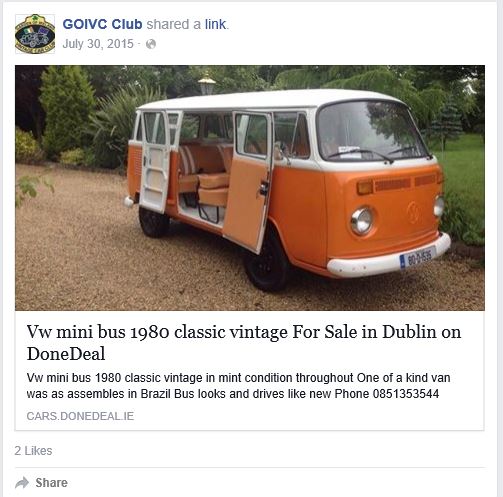Click the GOIVC Club page name
Viewport: 503px width, 497px height.
coord(102,24)
